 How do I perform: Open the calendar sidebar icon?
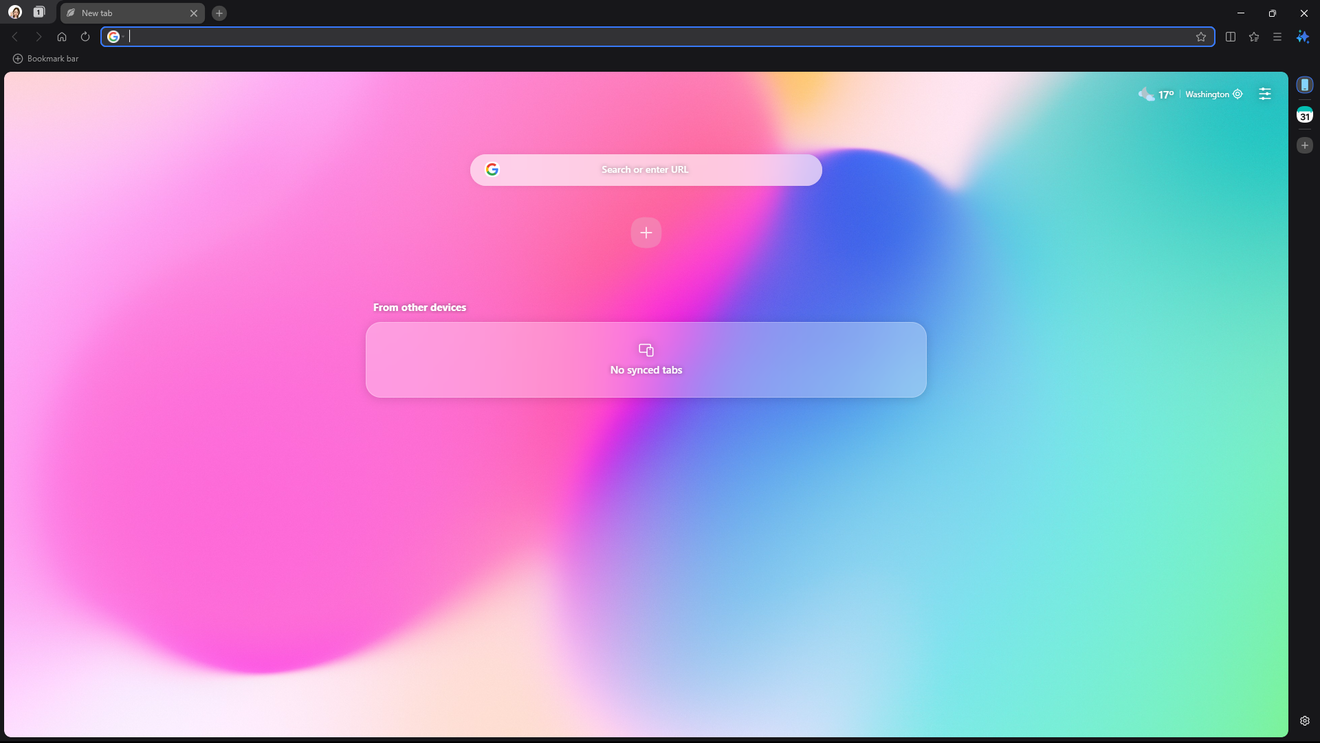(x=1304, y=115)
